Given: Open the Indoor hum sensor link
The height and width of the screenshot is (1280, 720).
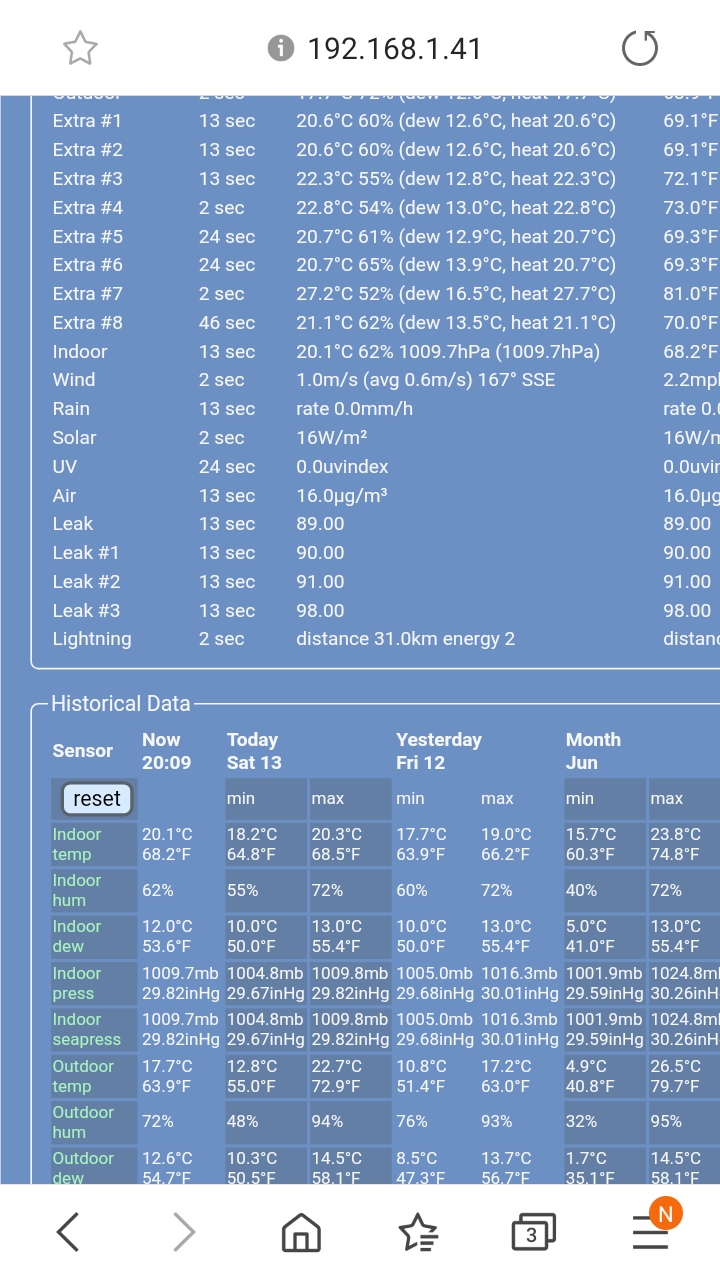Looking at the screenshot, I should click(x=77, y=890).
